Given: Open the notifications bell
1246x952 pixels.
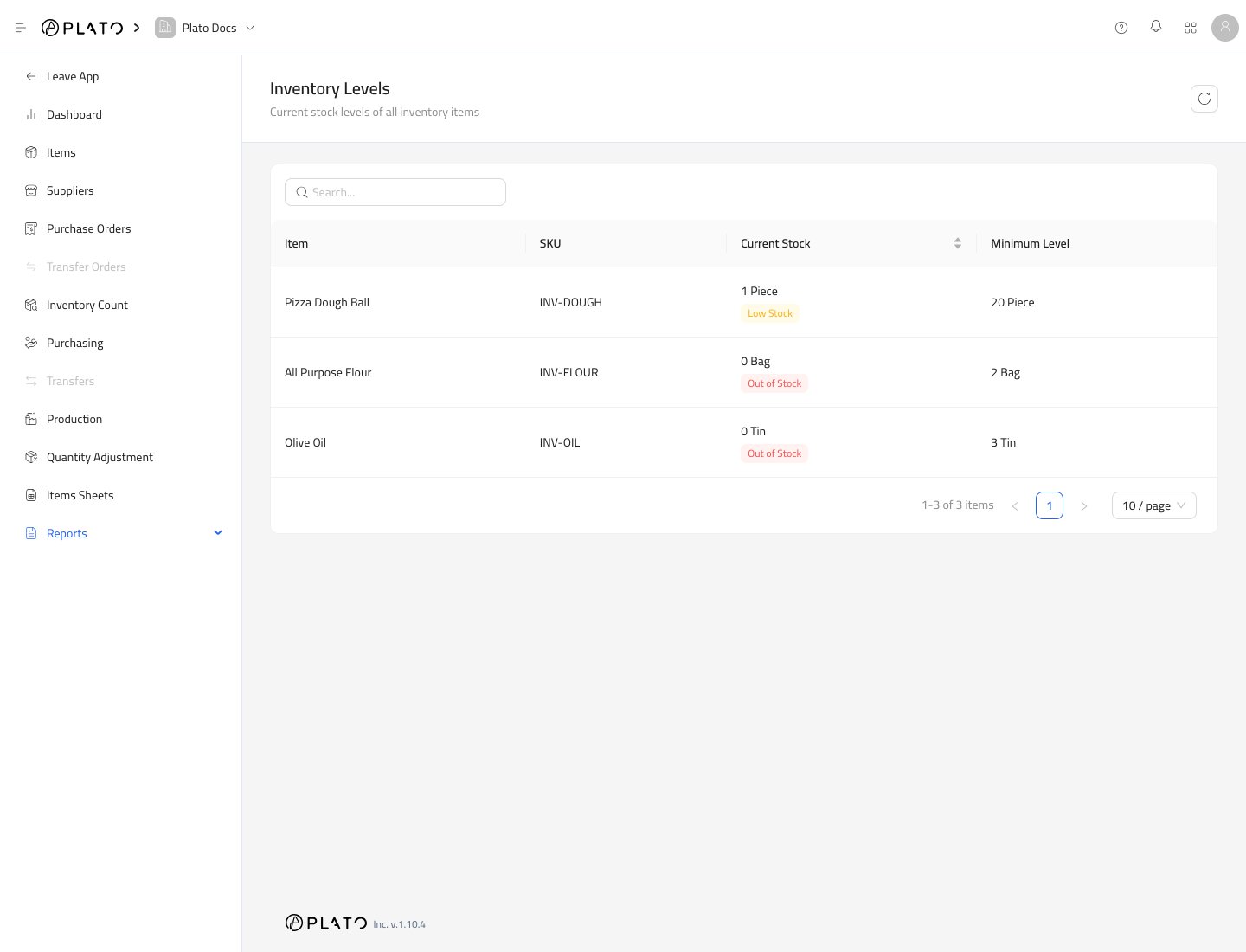Looking at the screenshot, I should click(1156, 27).
